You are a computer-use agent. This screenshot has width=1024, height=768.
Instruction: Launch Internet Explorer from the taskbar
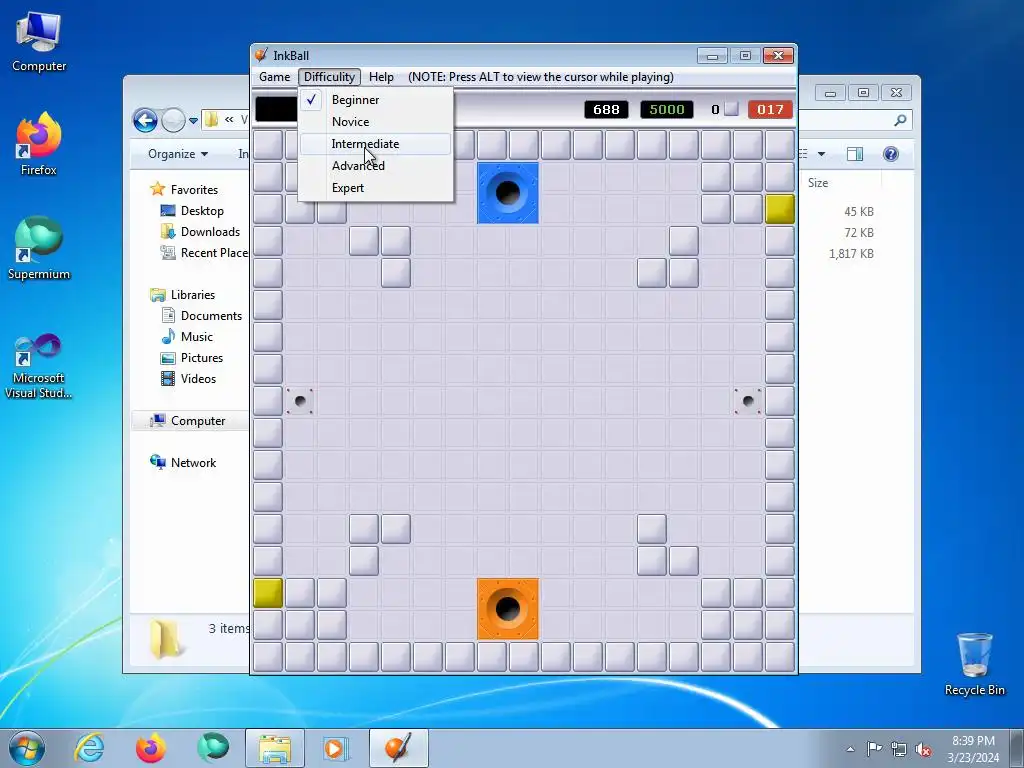89,748
